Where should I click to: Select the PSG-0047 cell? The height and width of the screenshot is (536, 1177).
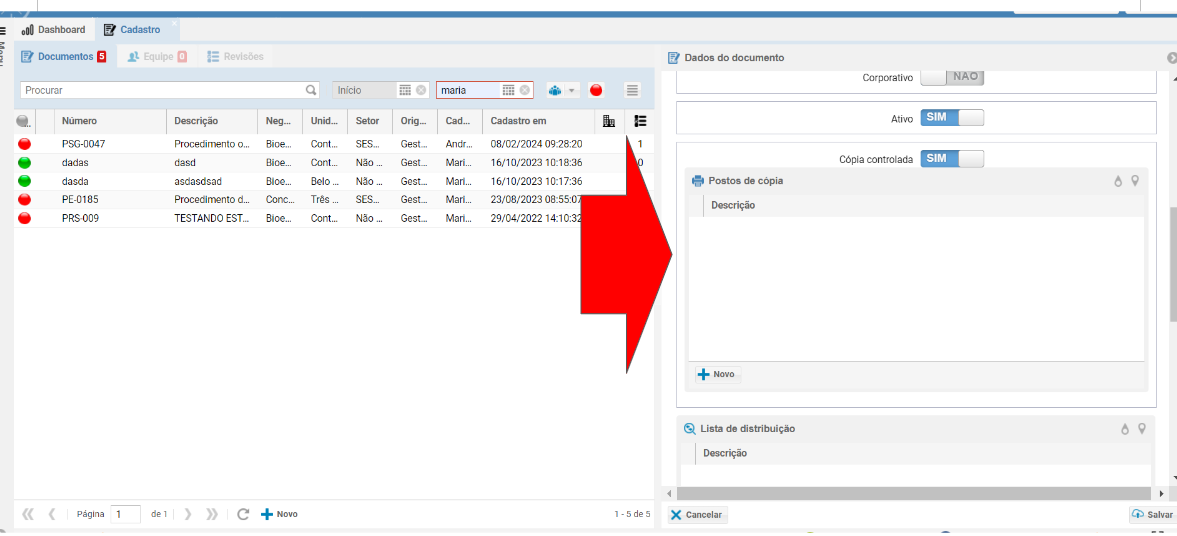[110, 144]
